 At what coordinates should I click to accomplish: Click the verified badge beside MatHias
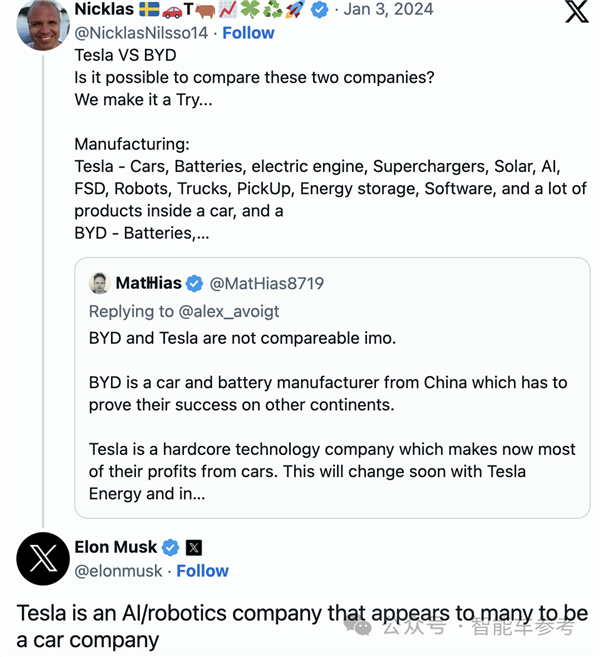tap(195, 284)
